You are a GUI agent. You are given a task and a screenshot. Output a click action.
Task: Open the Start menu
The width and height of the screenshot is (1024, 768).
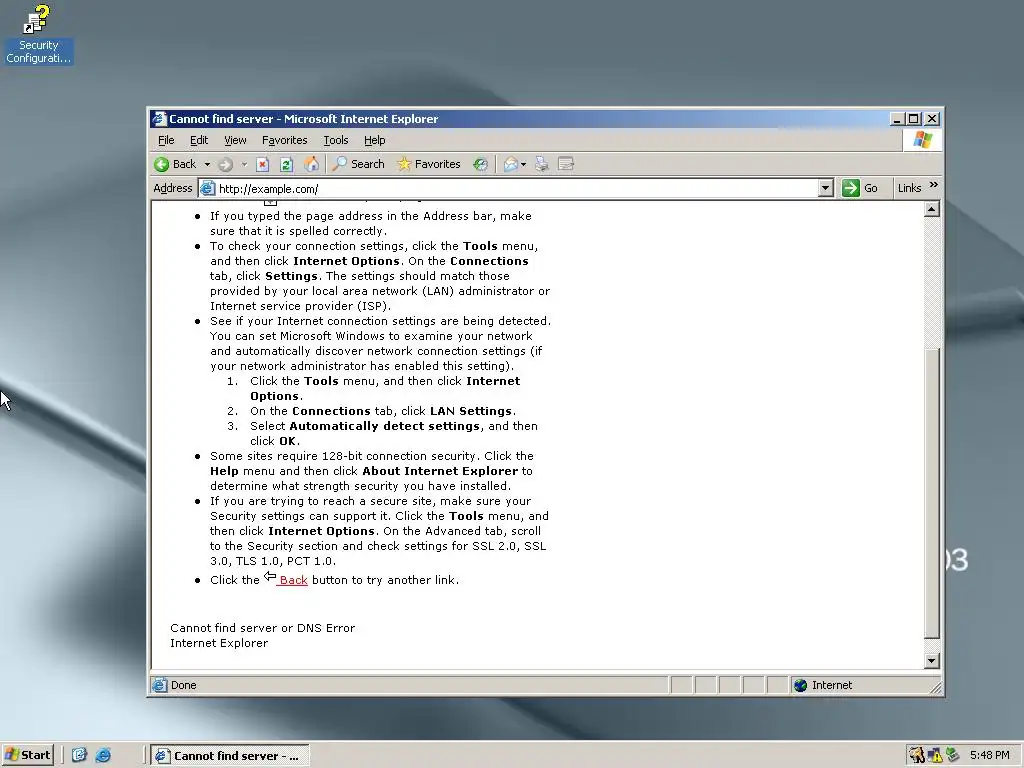(x=27, y=756)
